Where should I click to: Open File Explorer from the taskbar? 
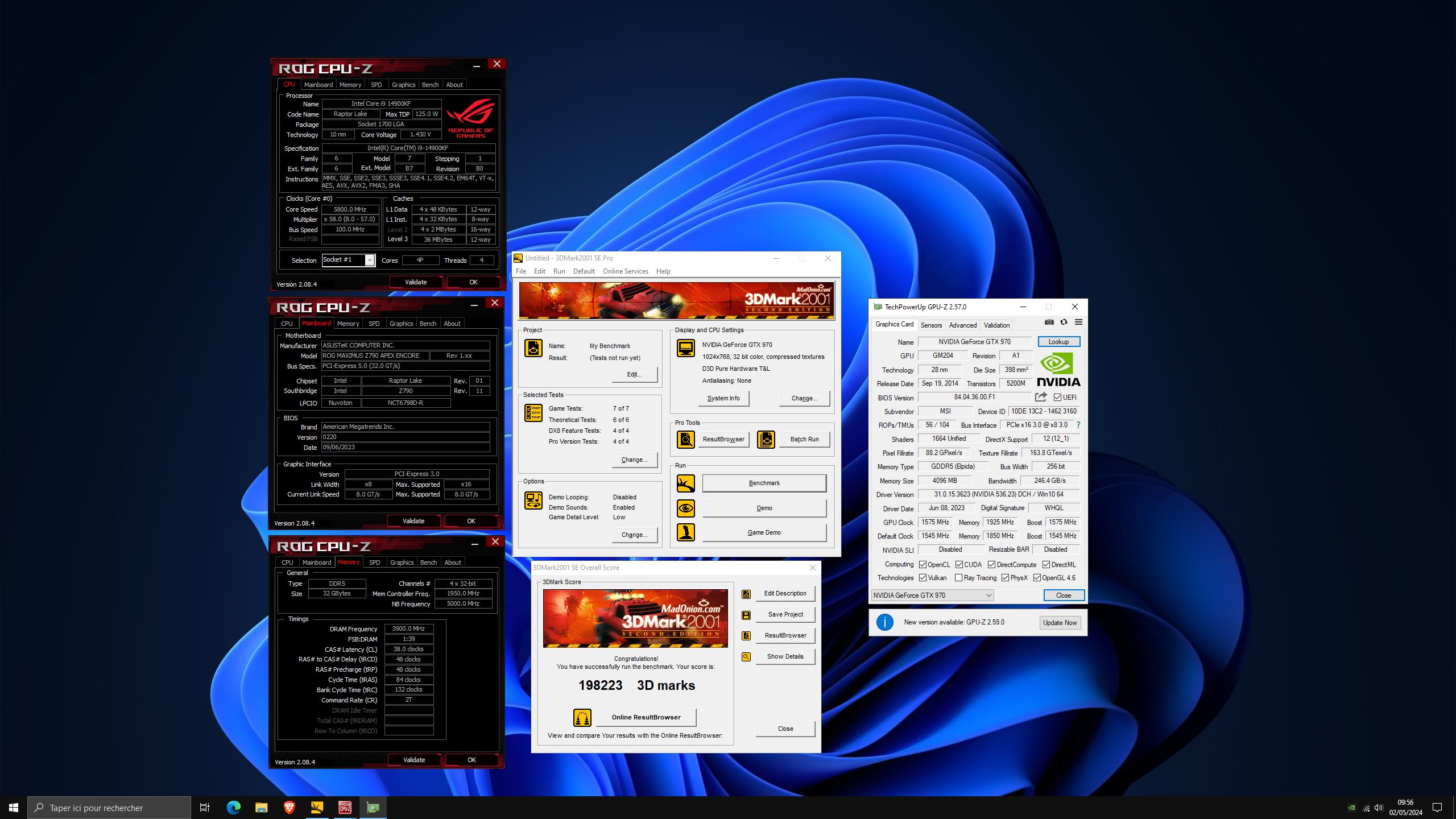(x=261, y=808)
